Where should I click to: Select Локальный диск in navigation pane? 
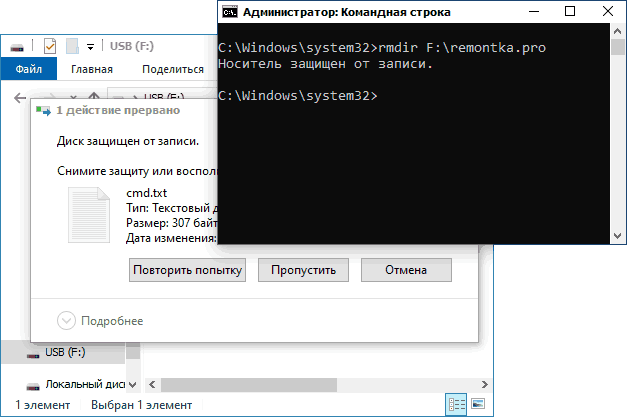[x=75, y=385]
